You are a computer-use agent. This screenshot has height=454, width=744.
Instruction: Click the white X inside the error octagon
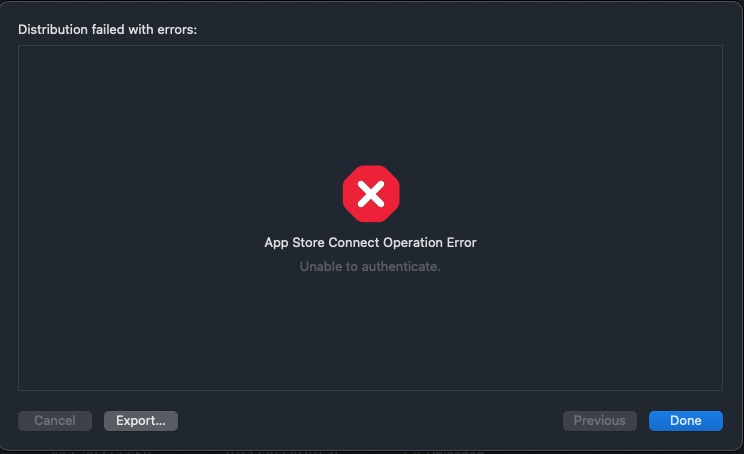371,194
